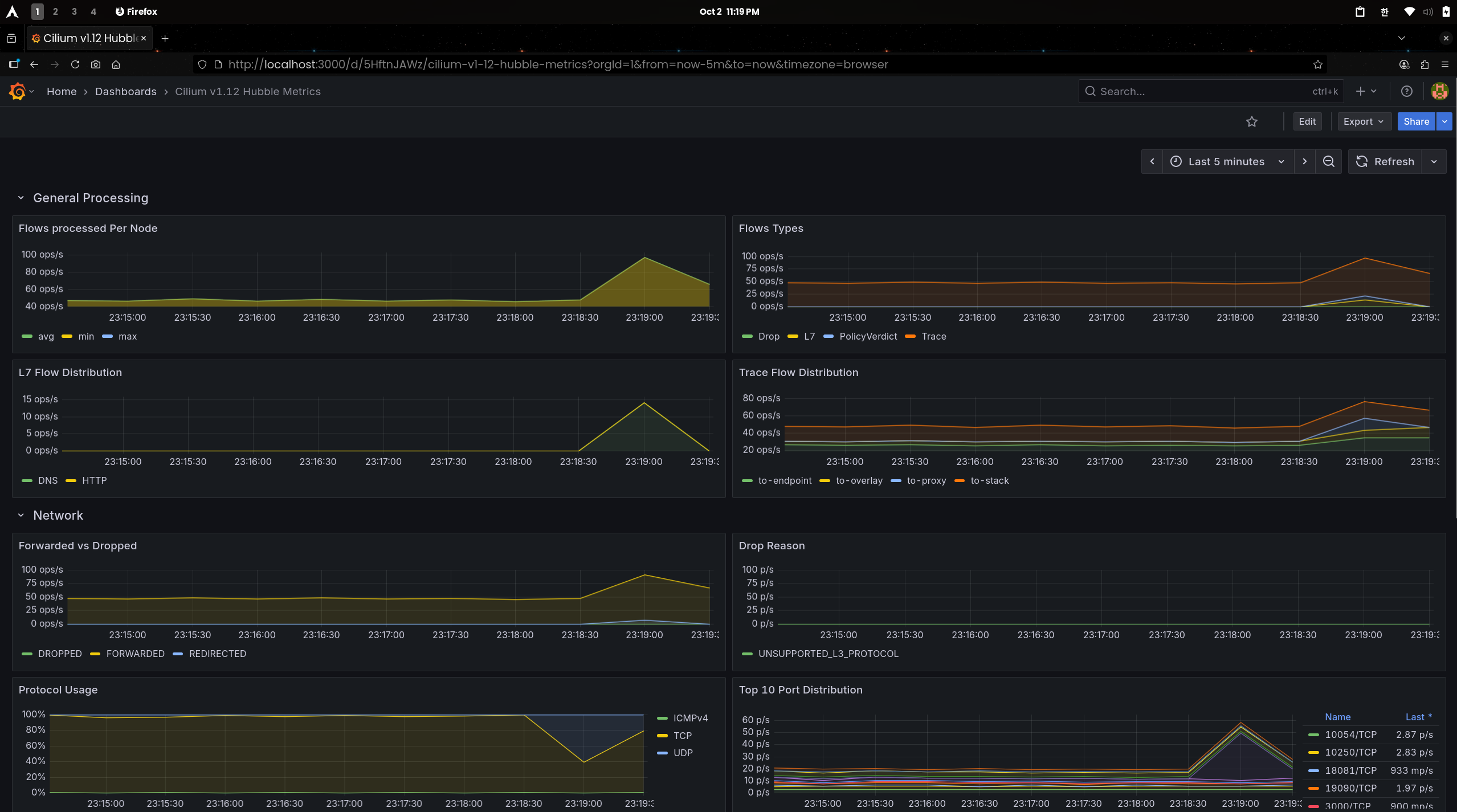The width and height of the screenshot is (1457, 812).
Task: Shift time range forward
Action: tap(1304, 161)
